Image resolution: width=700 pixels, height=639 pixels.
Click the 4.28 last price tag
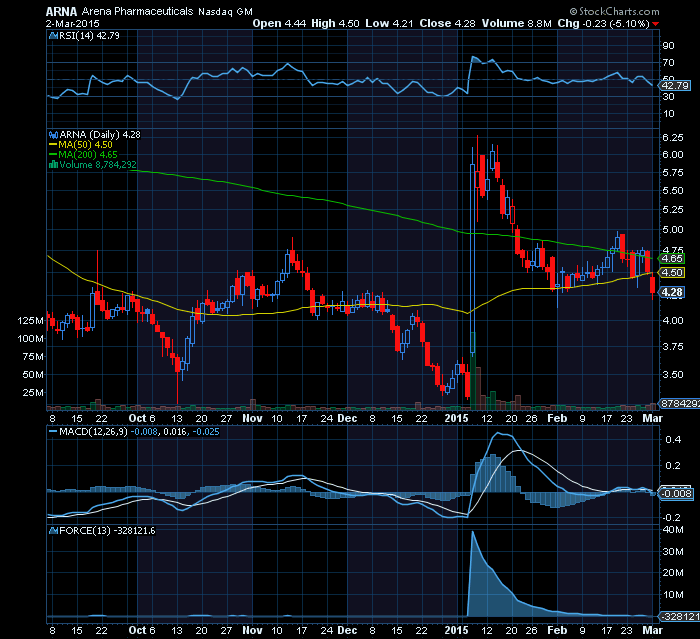click(671, 292)
